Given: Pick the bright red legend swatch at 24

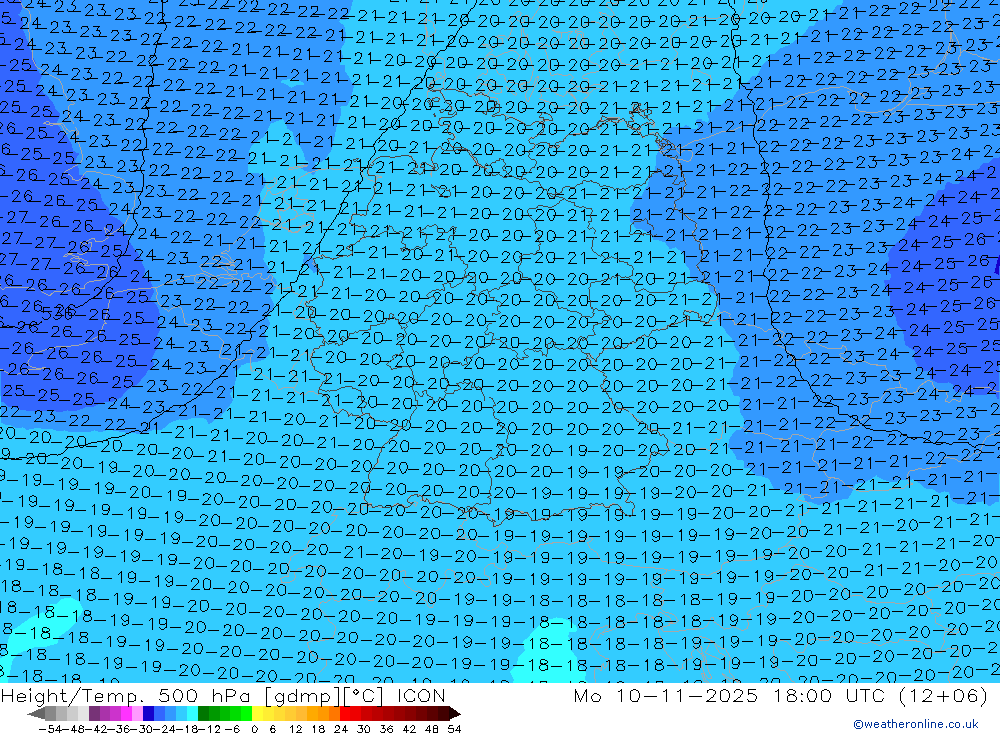Looking at the screenshot, I should (345, 713).
